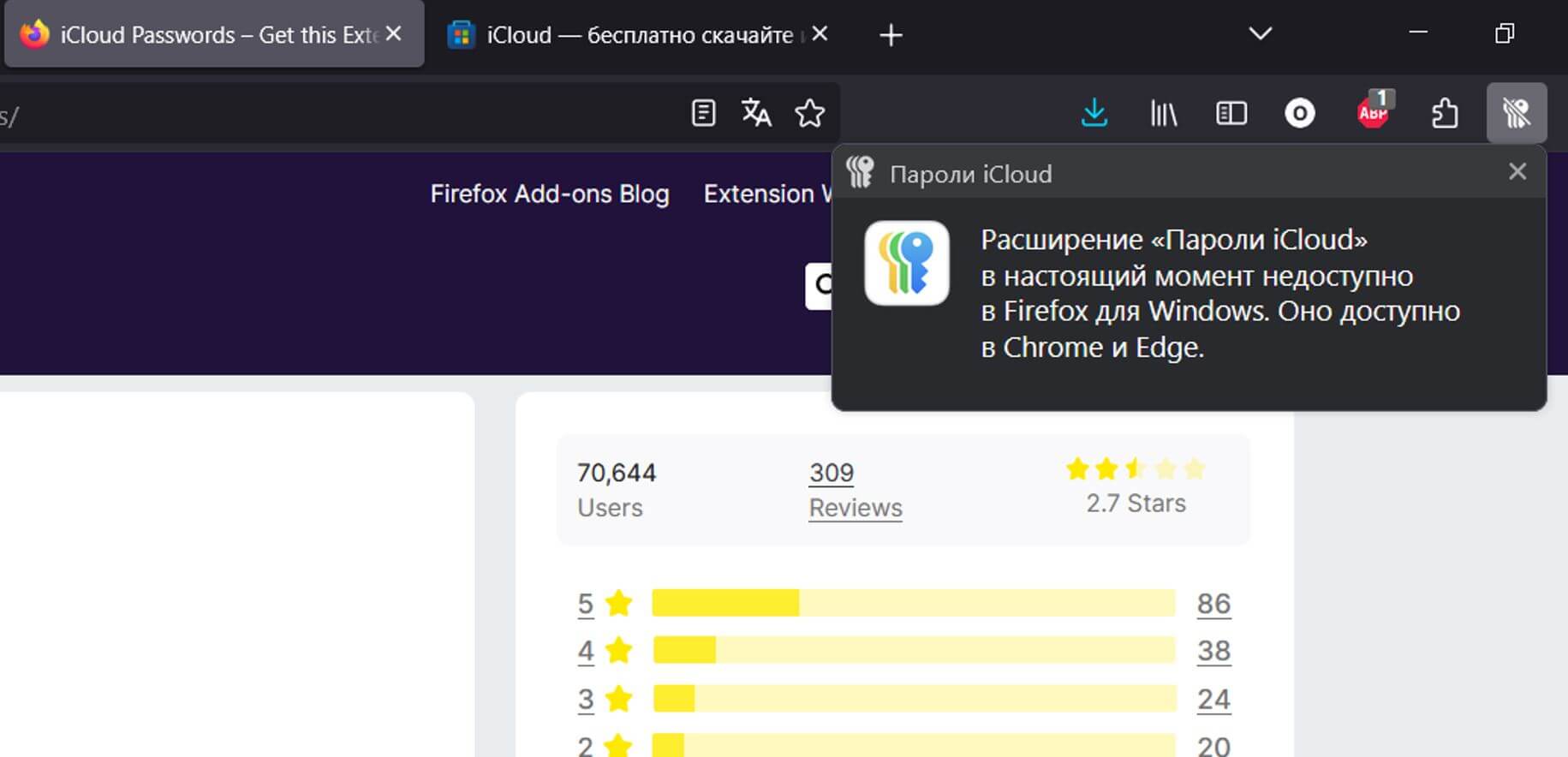Click the Пароли iCloud popup title

coord(970,174)
